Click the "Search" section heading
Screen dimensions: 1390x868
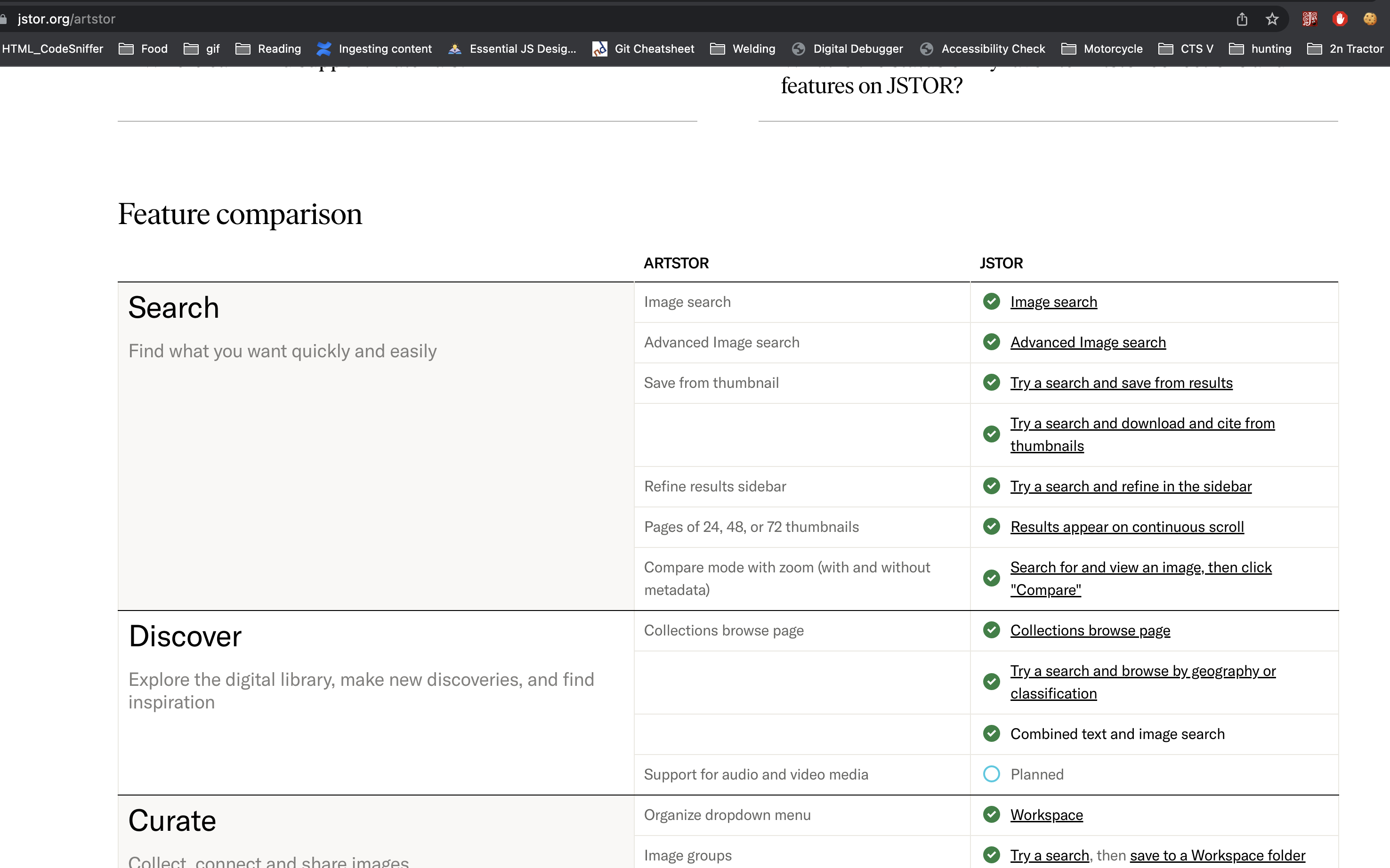coord(173,308)
